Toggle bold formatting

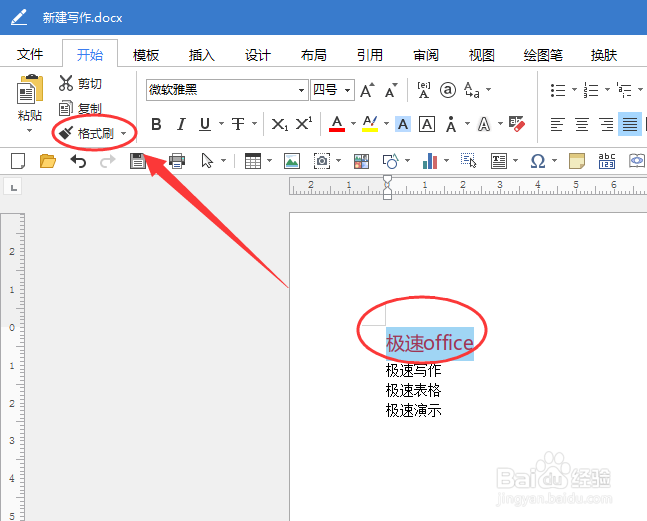click(x=156, y=124)
